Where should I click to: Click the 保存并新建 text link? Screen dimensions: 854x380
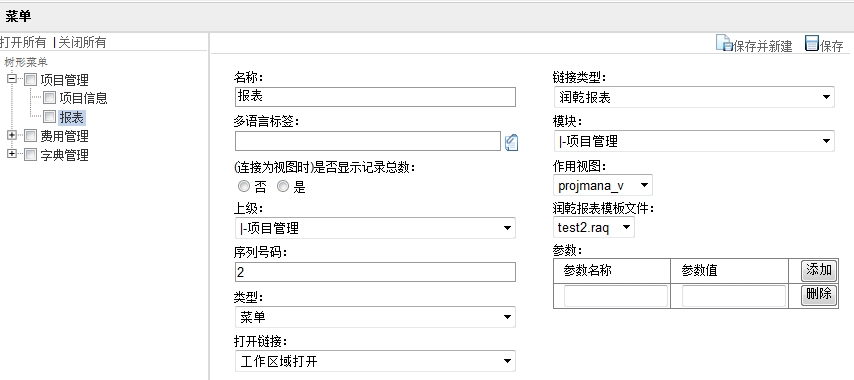(x=762, y=46)
